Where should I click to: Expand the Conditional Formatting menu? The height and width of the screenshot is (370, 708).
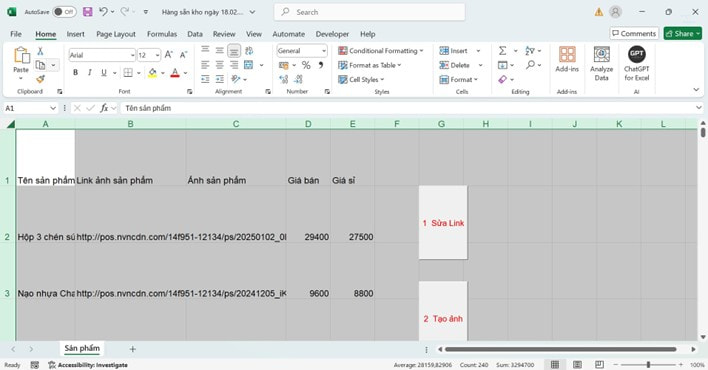[381, 51]
